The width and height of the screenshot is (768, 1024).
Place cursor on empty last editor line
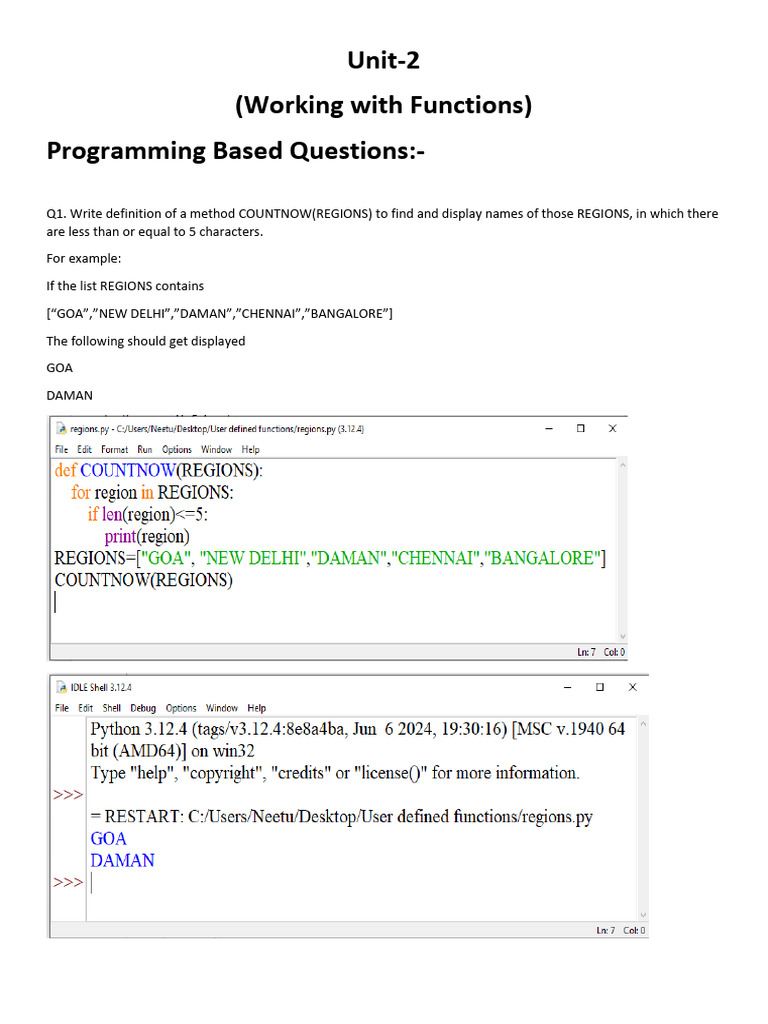pos(333,602)
